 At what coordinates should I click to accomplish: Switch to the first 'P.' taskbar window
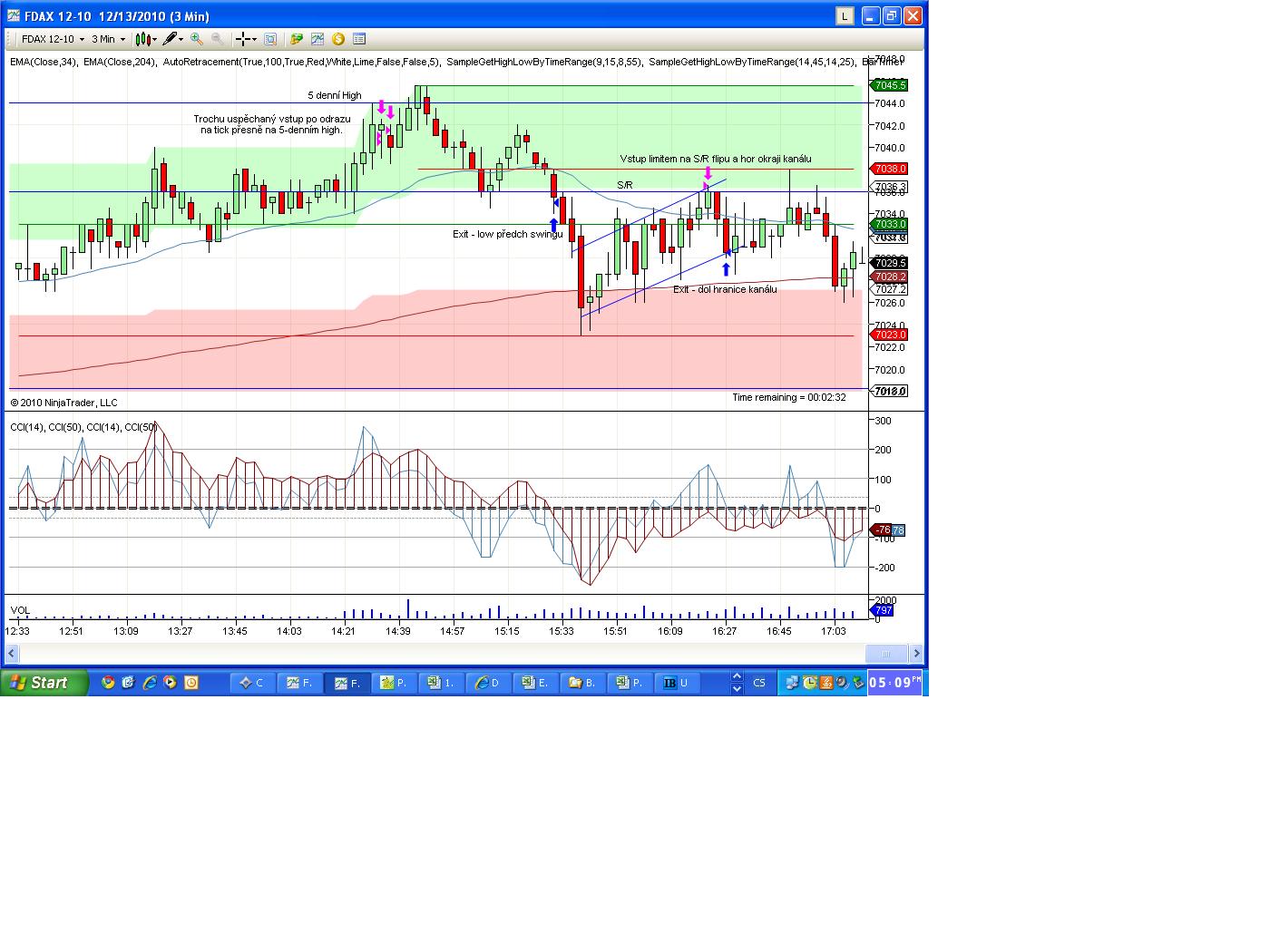[x=396, y=683]
